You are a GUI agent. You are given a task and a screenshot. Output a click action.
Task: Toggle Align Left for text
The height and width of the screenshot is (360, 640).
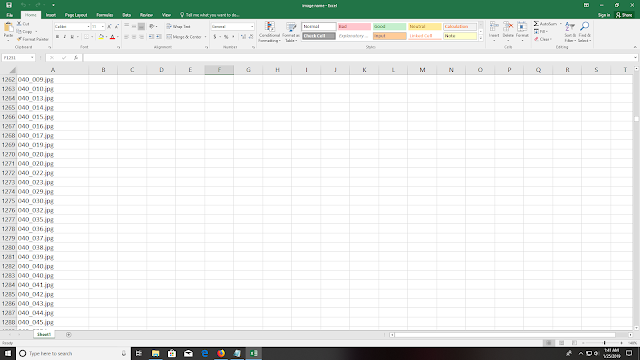click(127, 37)
